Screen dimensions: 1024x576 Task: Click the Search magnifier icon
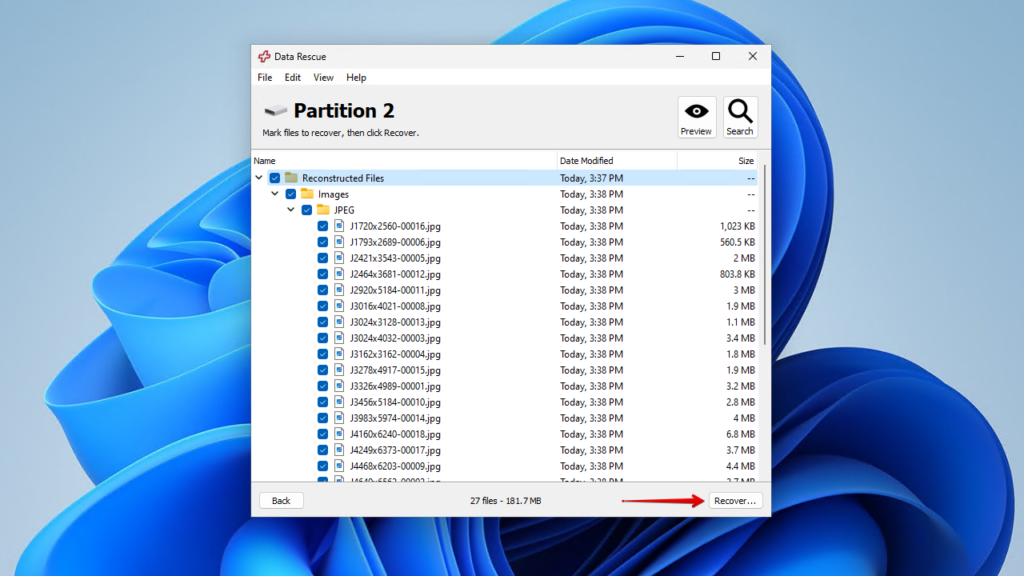click(740, 115)
